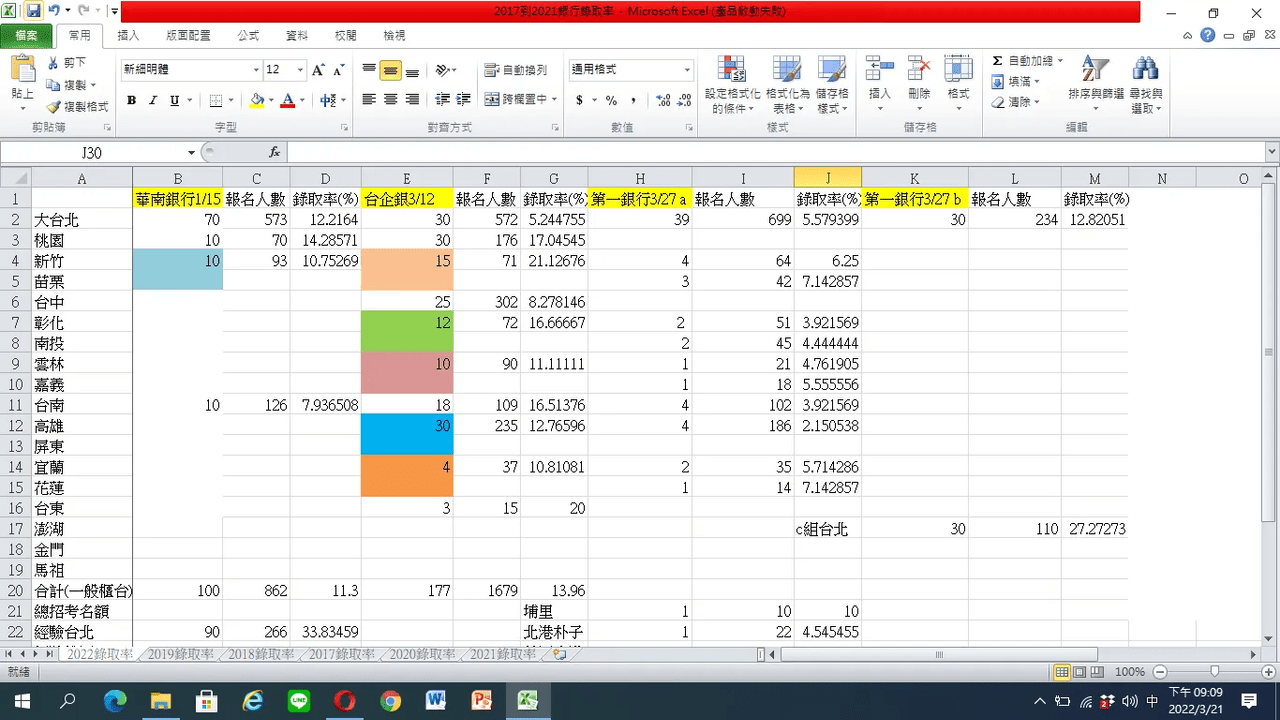Adjust the zoom slider handle
Screen dimensions: 1280x720
tap(1214, 672)
